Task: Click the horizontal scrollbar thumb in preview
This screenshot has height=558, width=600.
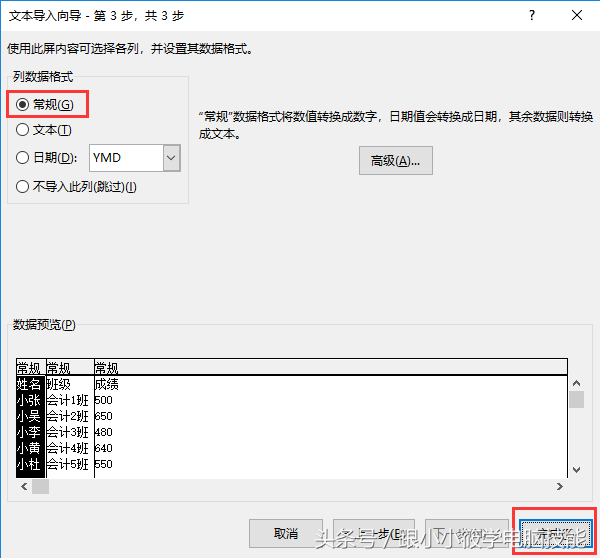Action: [40, 486]
